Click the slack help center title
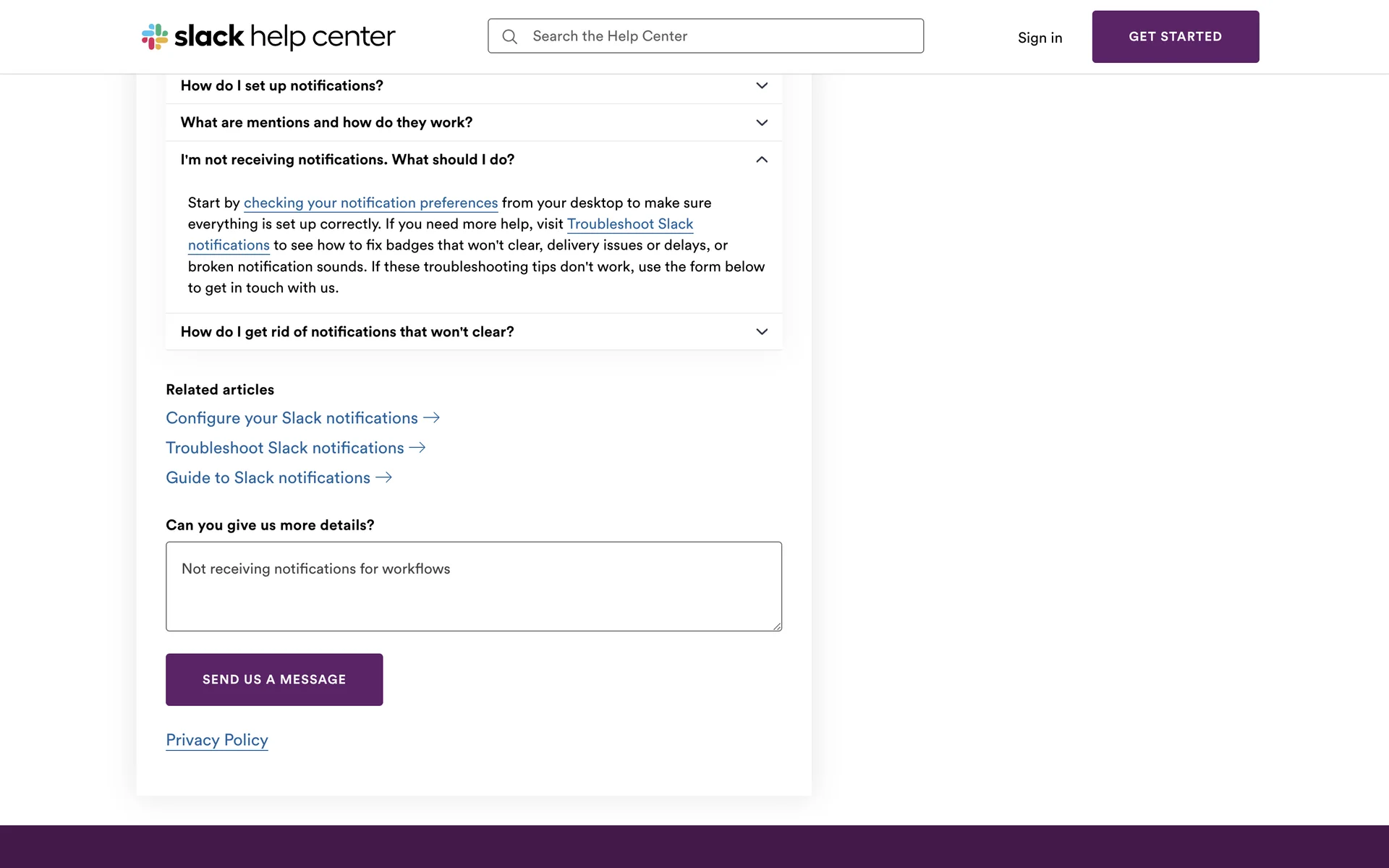The image size is (1389, 868). coord(285,36)
